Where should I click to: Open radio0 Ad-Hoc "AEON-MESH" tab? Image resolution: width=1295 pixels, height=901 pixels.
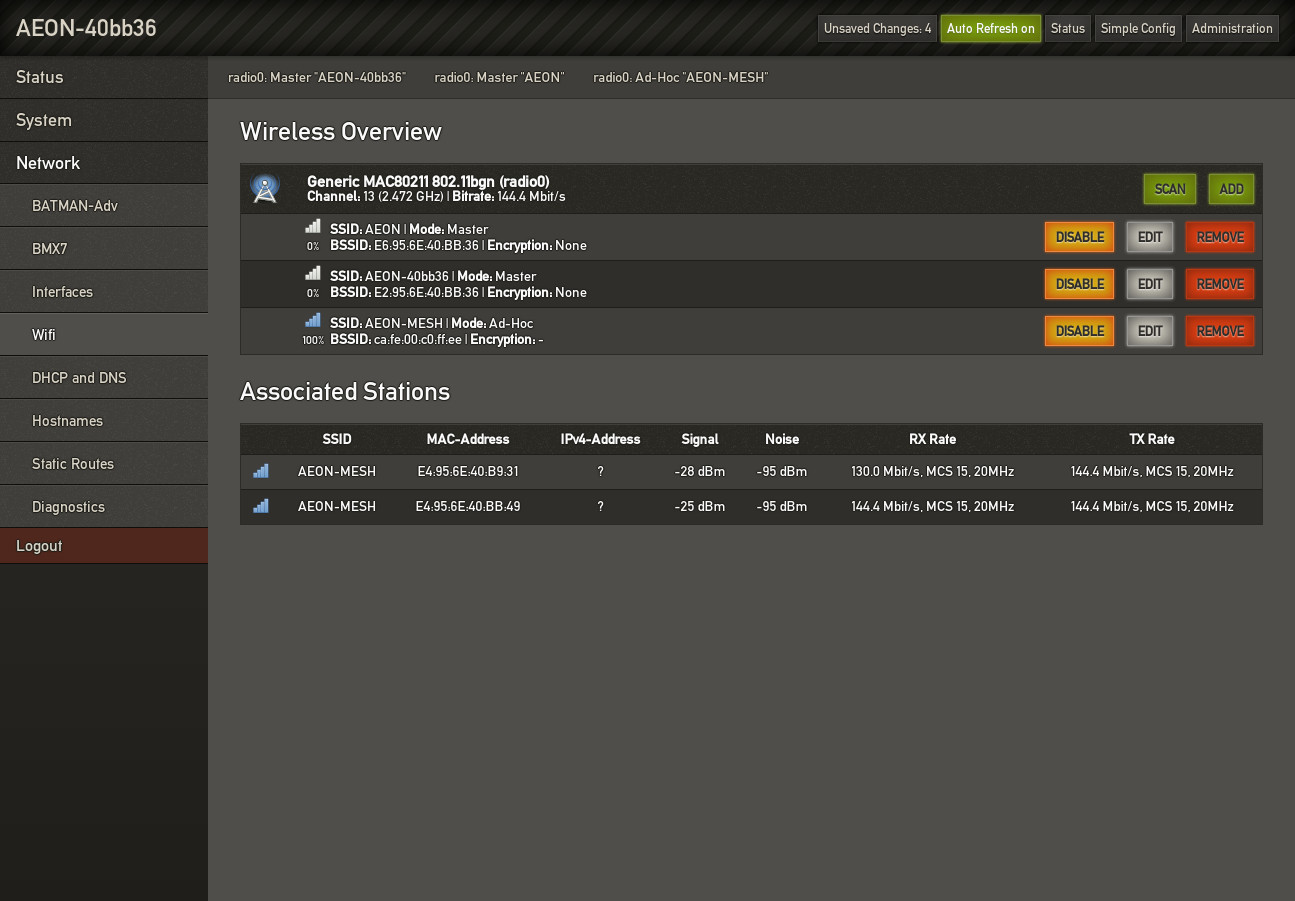(x=680, y=77)
